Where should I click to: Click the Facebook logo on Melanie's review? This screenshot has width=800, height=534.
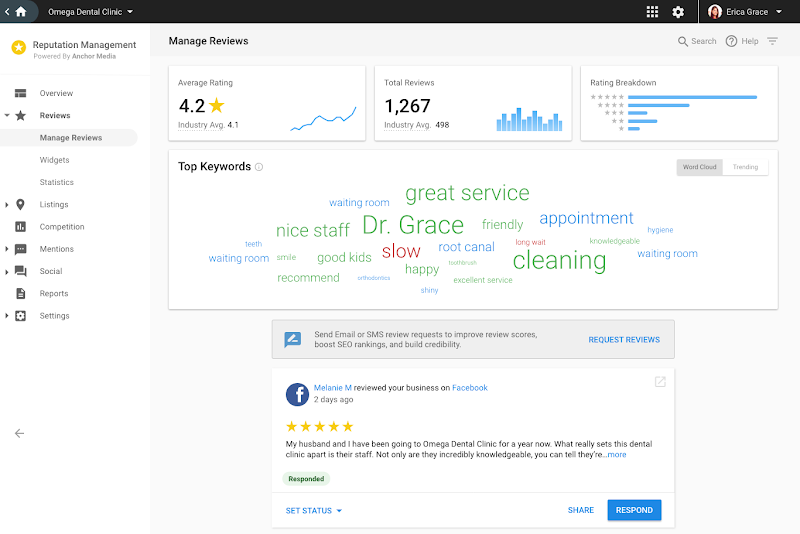click(297, 394)
